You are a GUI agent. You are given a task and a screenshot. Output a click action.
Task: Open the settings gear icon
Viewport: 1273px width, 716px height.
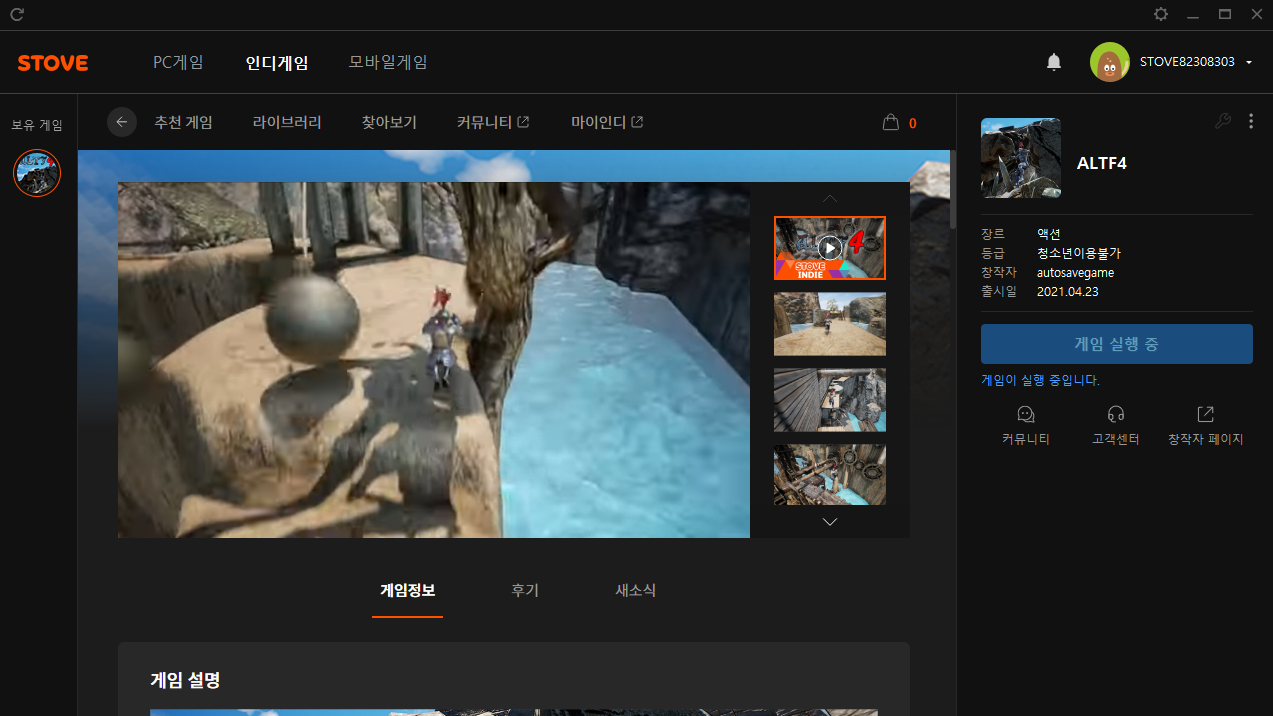[1160, 14]
